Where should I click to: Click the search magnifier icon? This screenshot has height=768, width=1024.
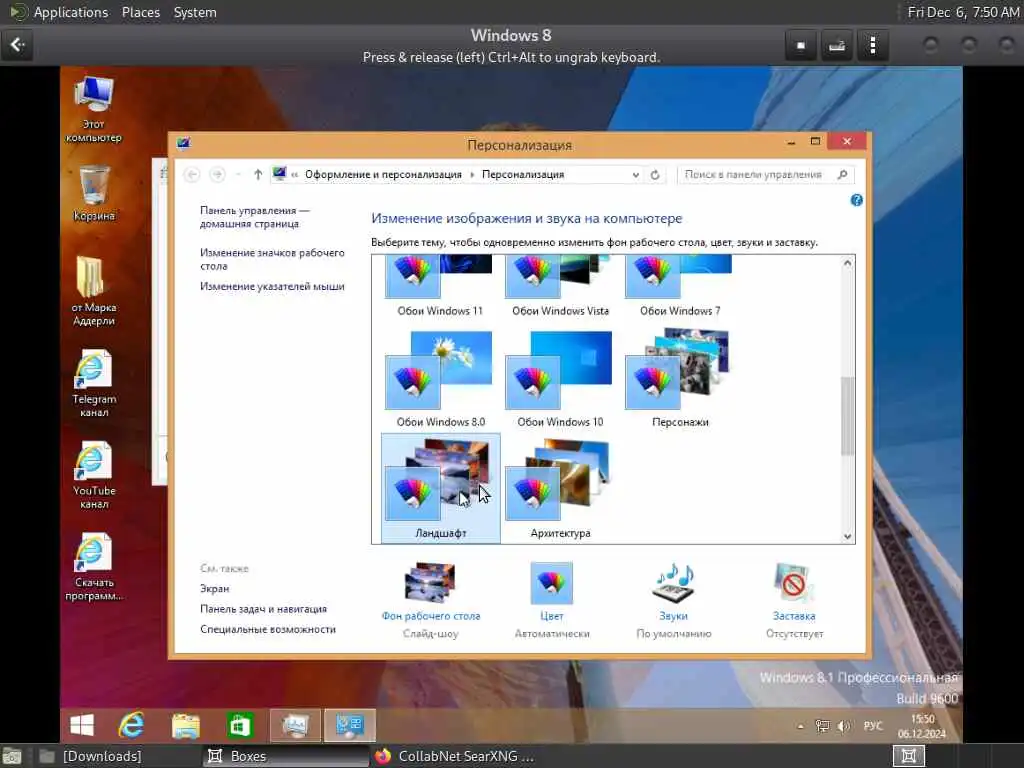point(842,174)
